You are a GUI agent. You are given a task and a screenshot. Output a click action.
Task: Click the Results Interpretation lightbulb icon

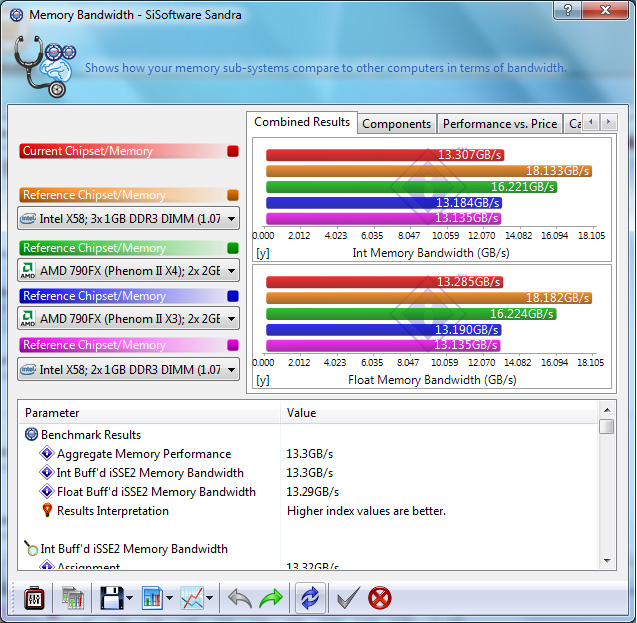(47, 510)
